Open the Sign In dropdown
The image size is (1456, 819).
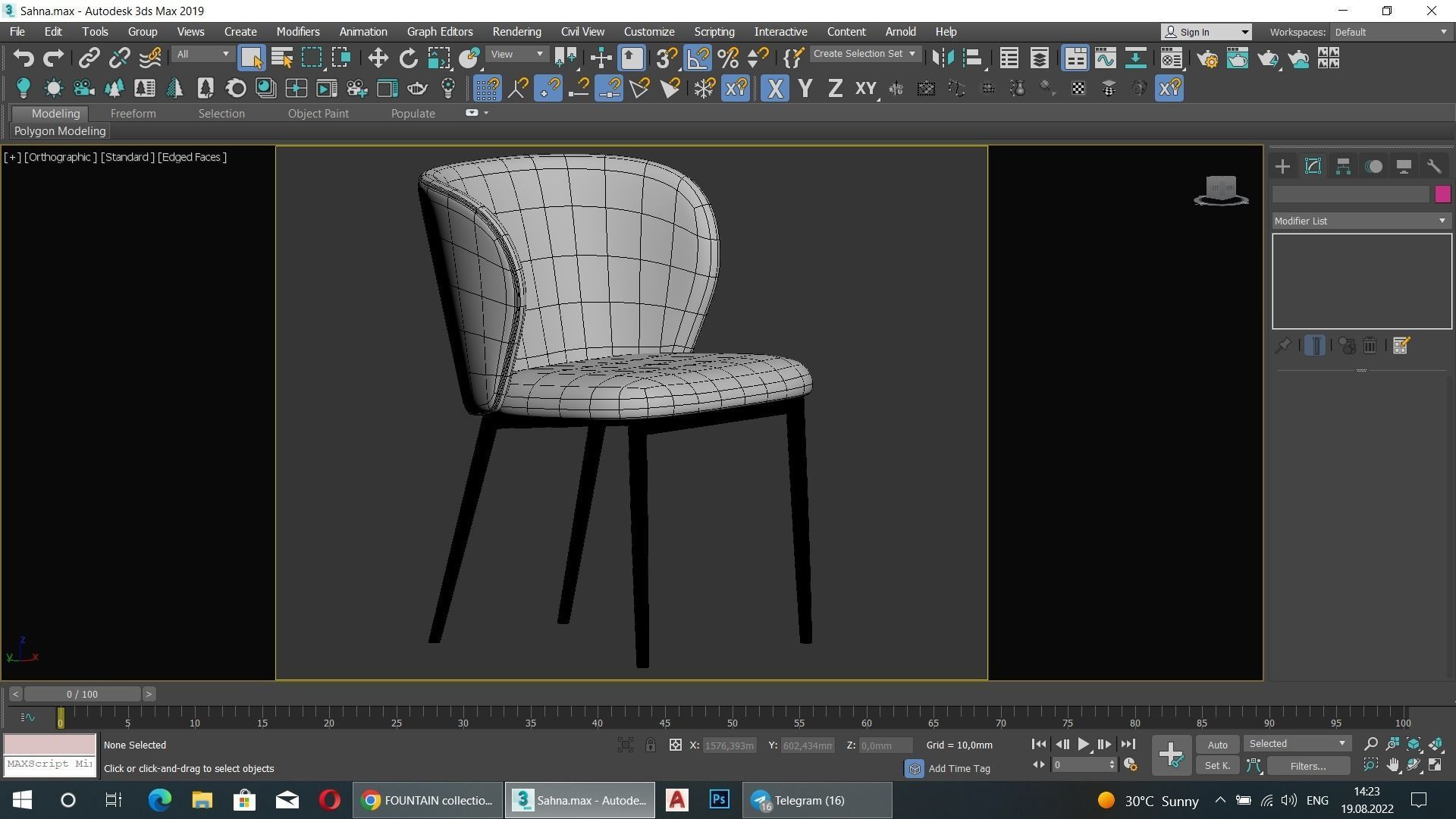(1206, 32)
